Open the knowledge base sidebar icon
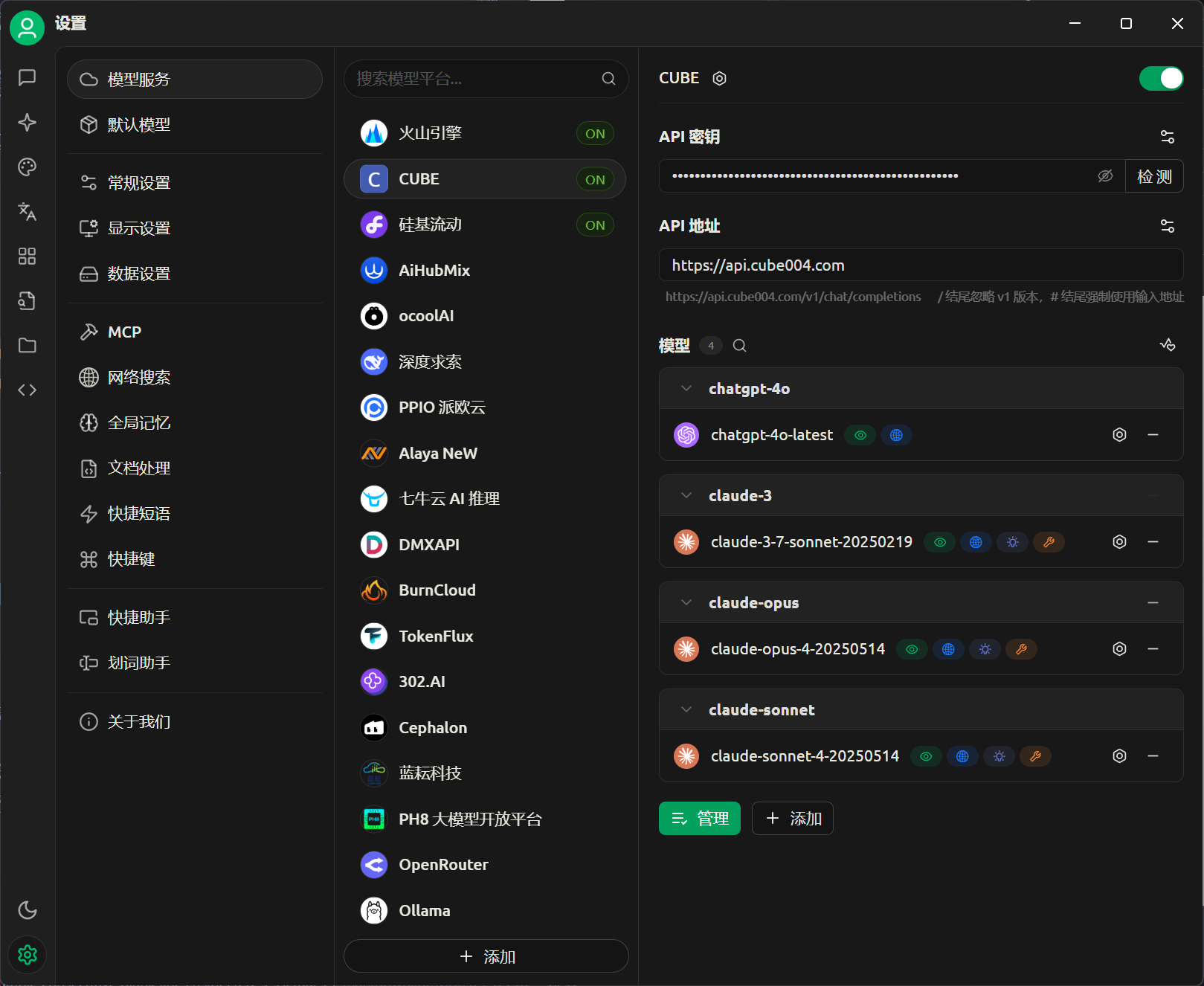 (x=28, y=301)
